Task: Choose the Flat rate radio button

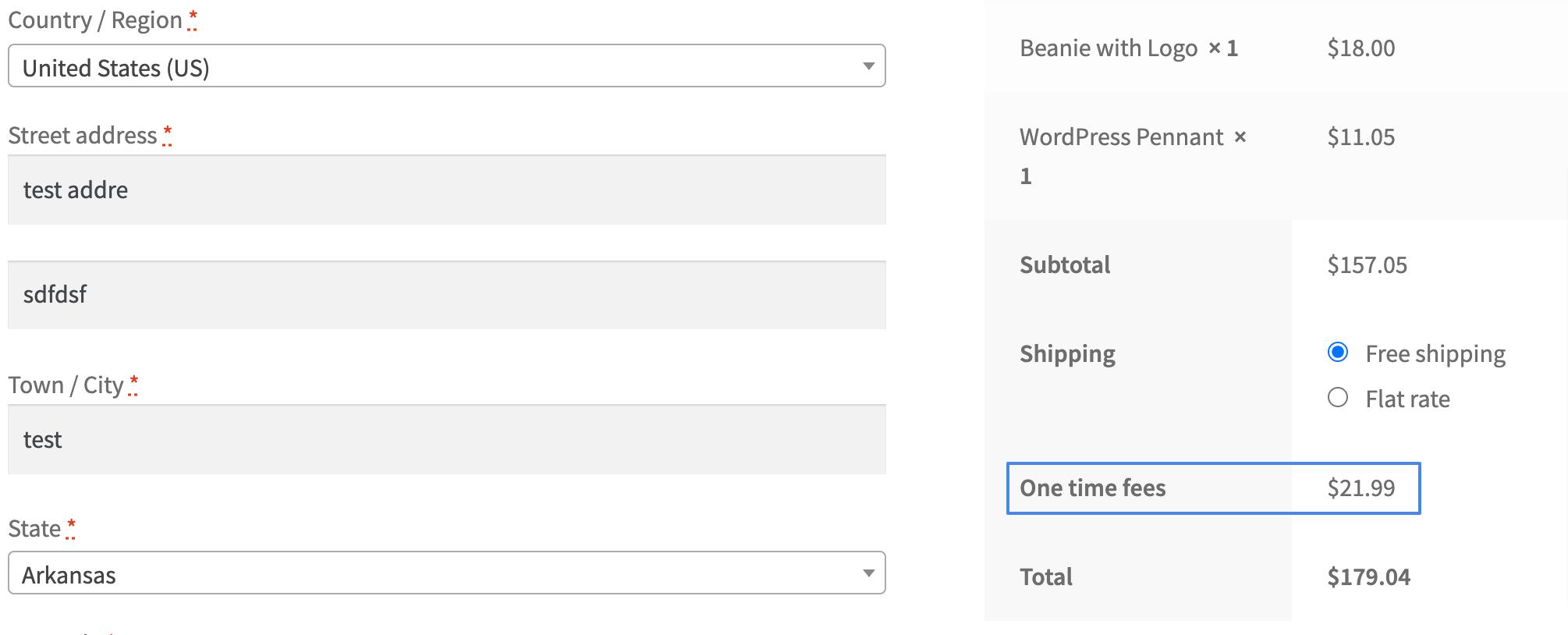Action: point(1338,398)
